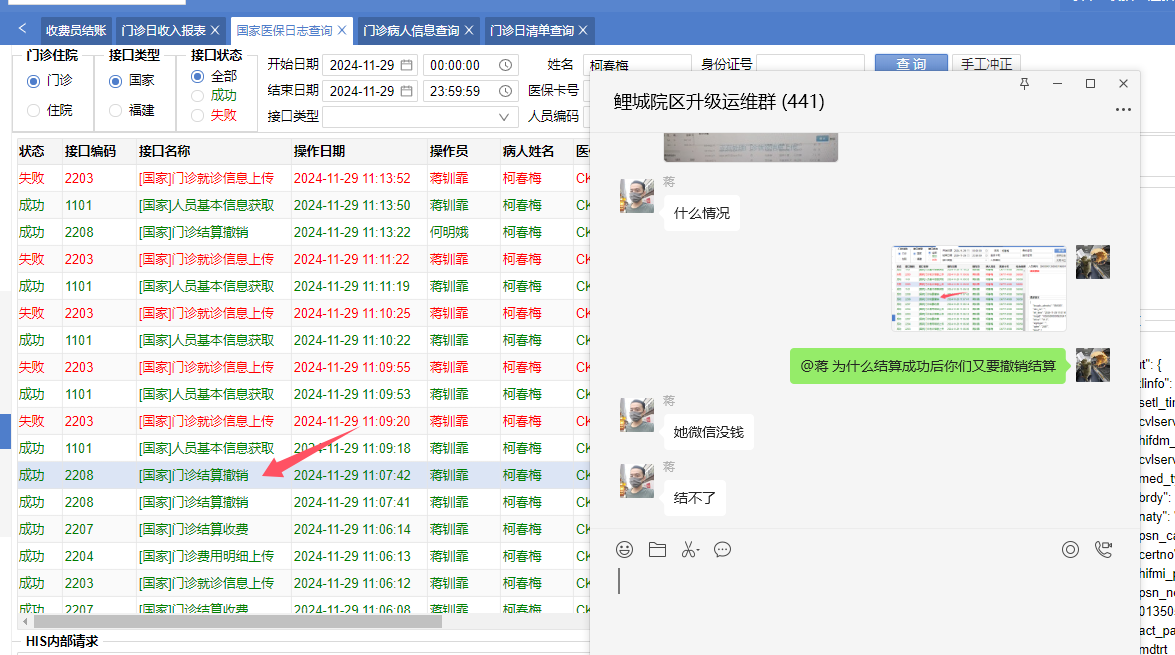1175x655 pixels.
Task: Click the 状态 column header
Action: pos(39,151)
